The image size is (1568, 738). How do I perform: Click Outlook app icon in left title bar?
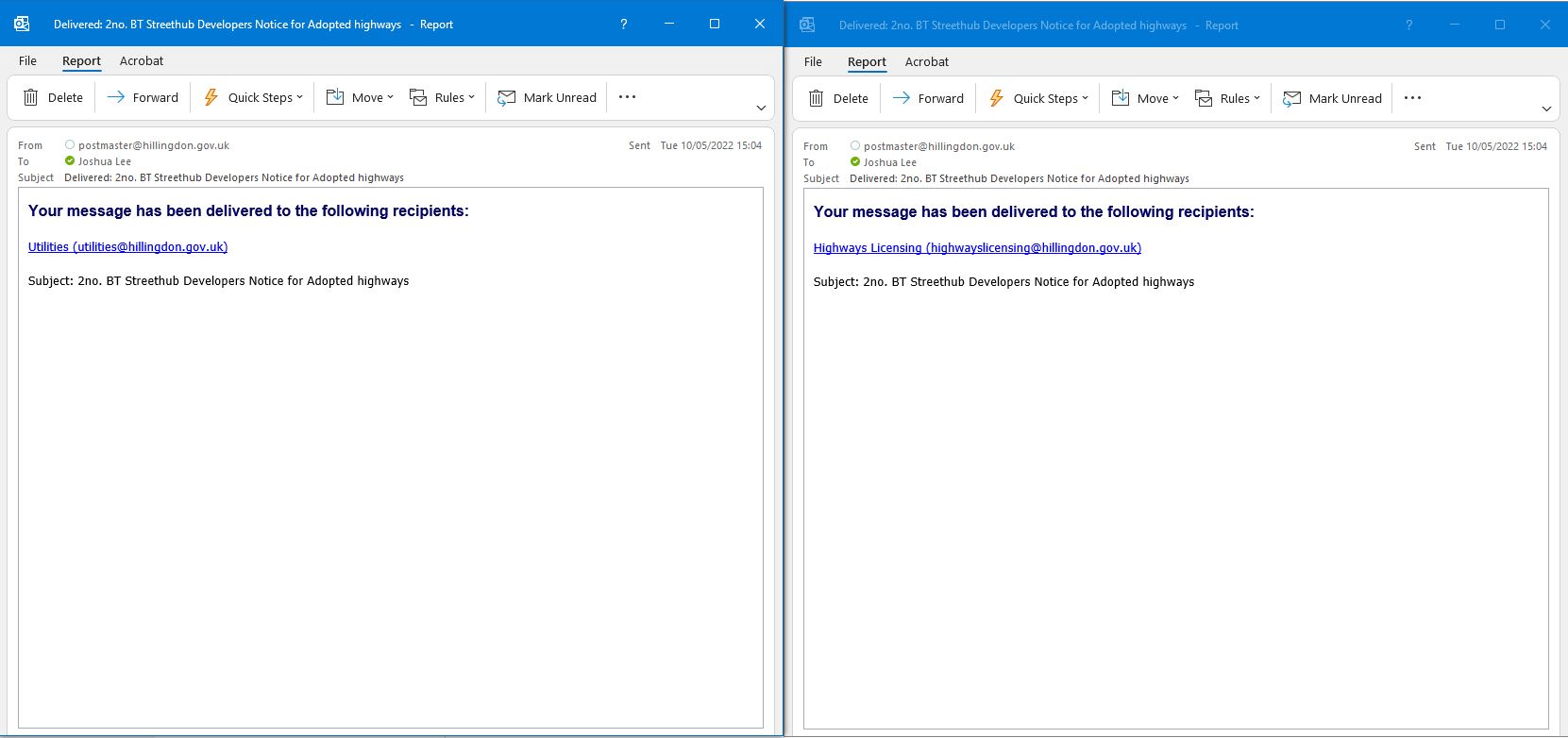click(21, 25)
